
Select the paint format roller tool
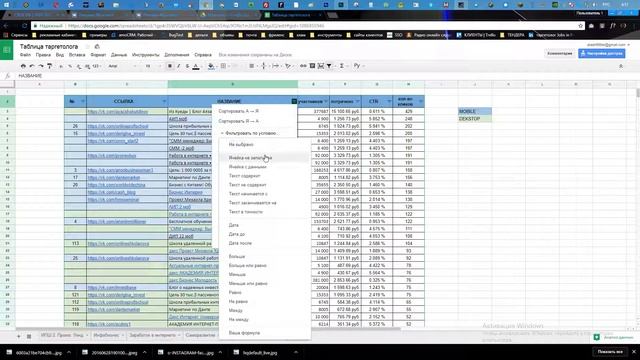pyautogui.click(x=49, y=66)
